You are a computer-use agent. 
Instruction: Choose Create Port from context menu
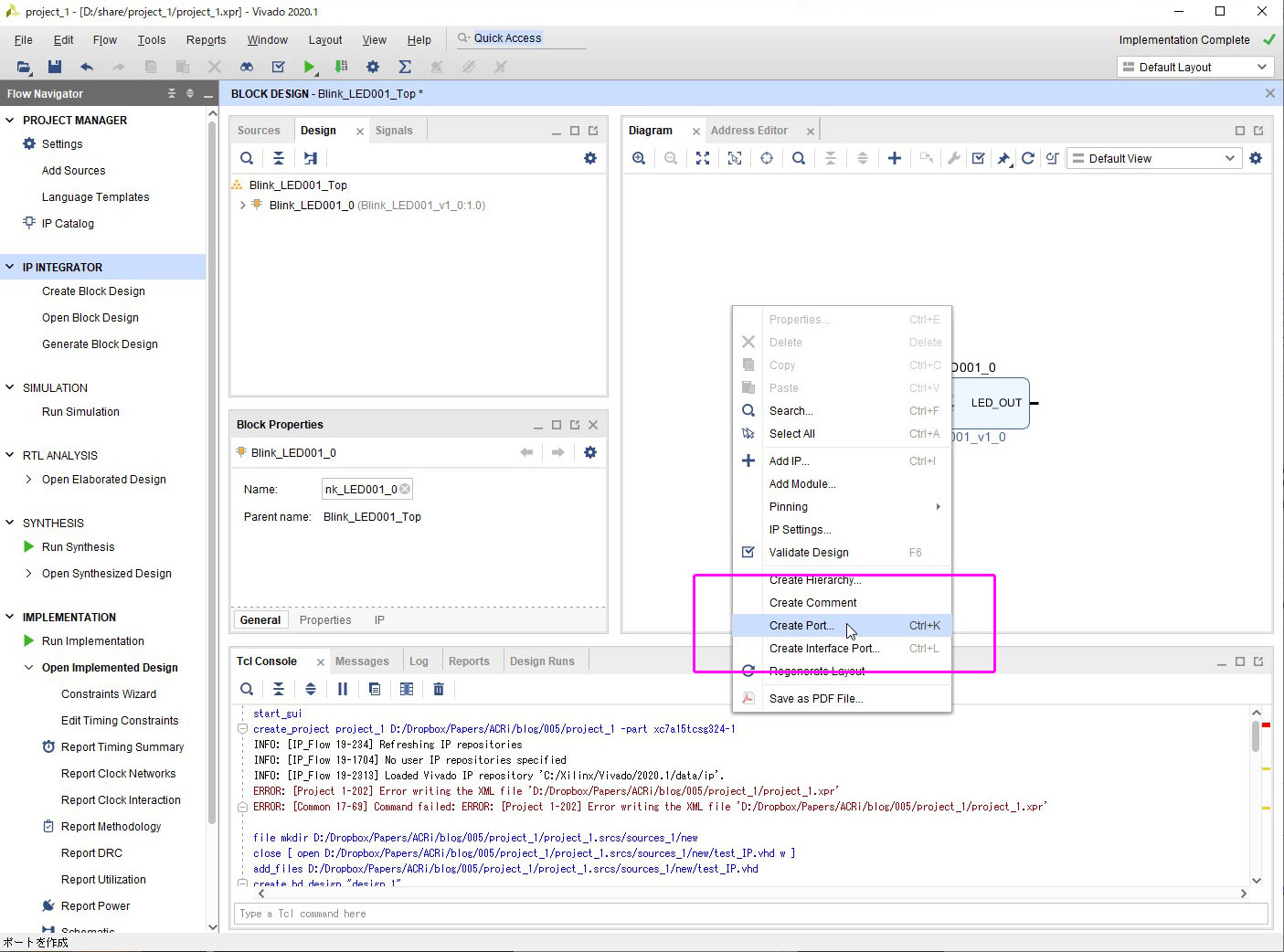(801, 626)
